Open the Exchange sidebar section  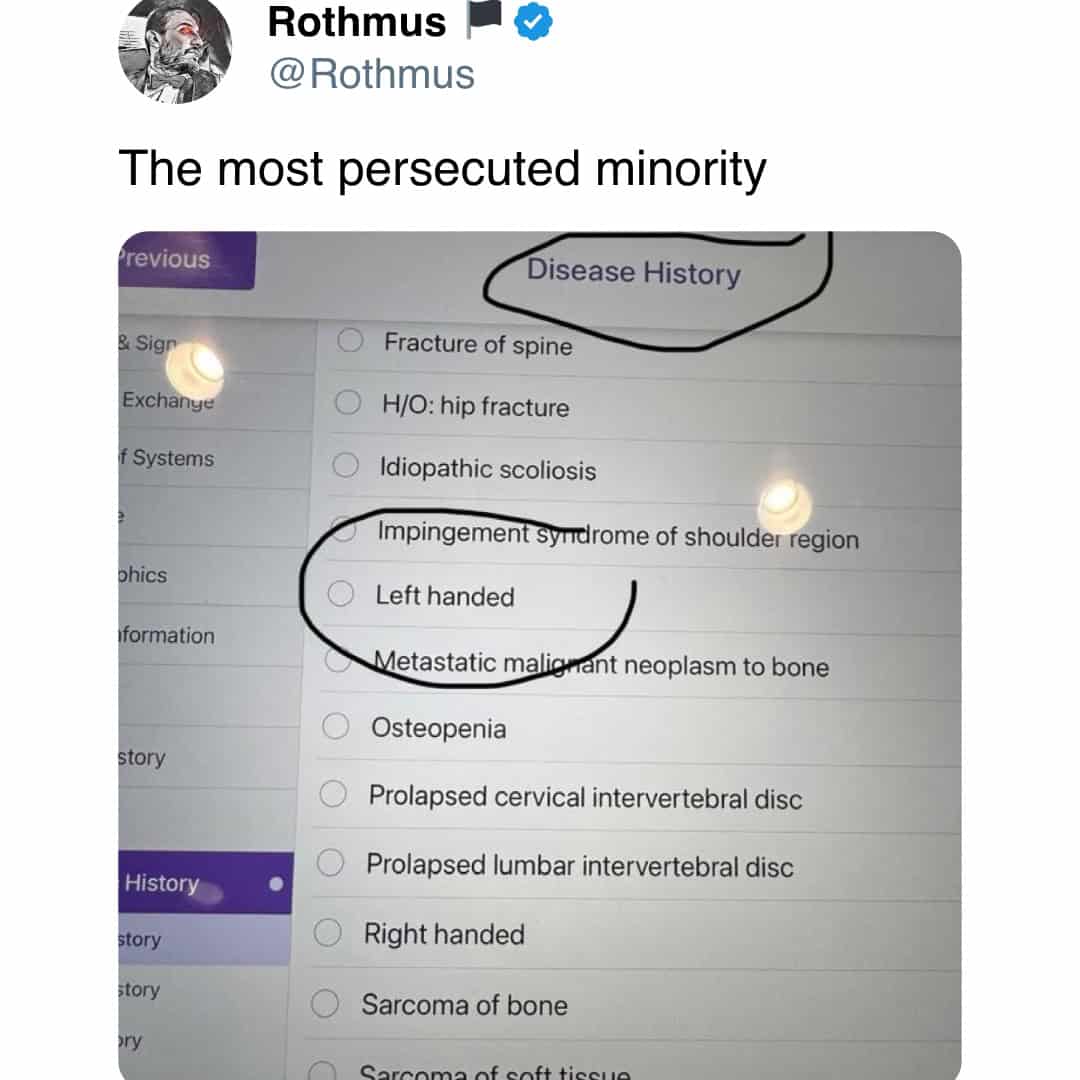[167, 400]
